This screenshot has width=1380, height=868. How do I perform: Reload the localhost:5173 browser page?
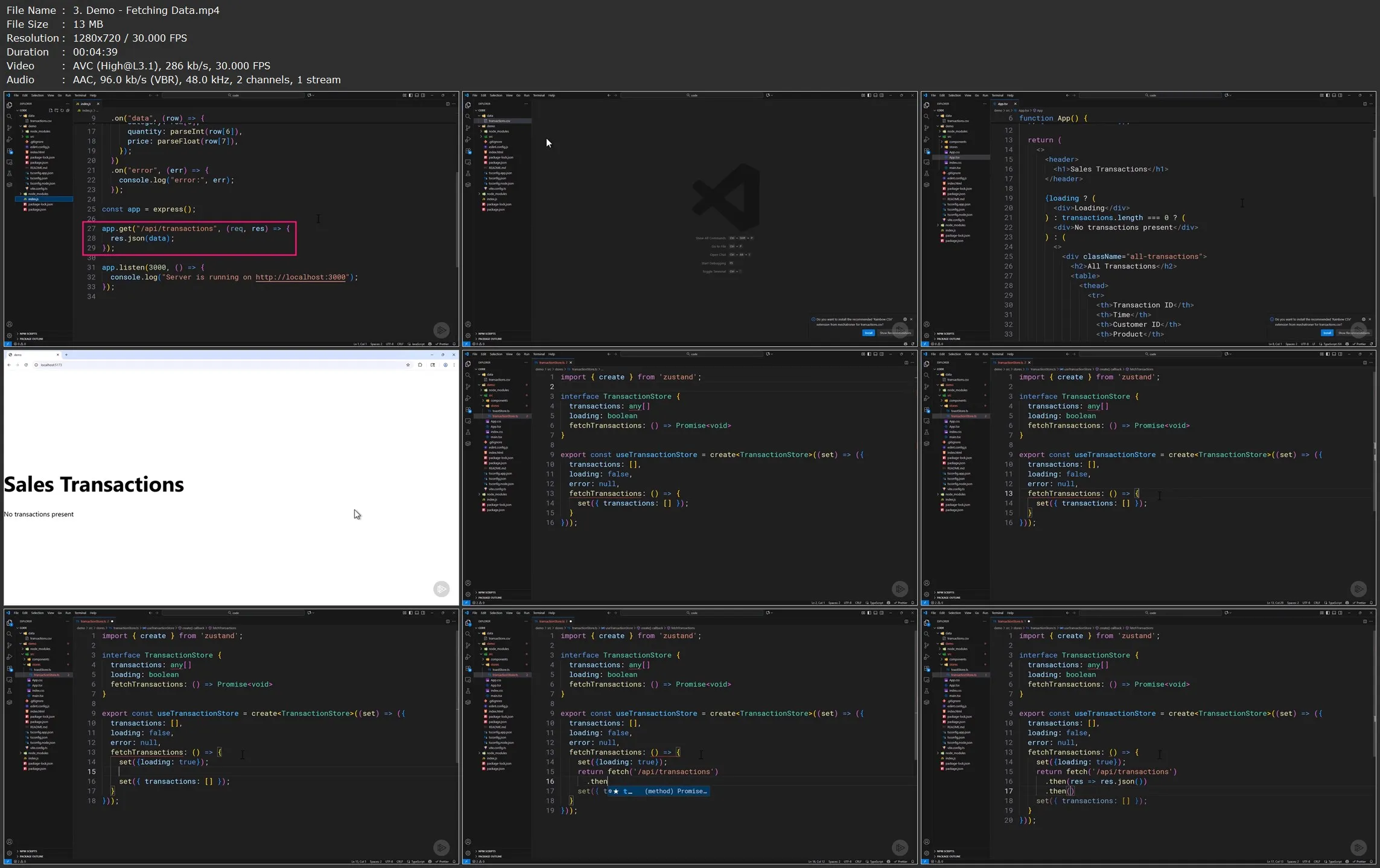pos(26,365)
